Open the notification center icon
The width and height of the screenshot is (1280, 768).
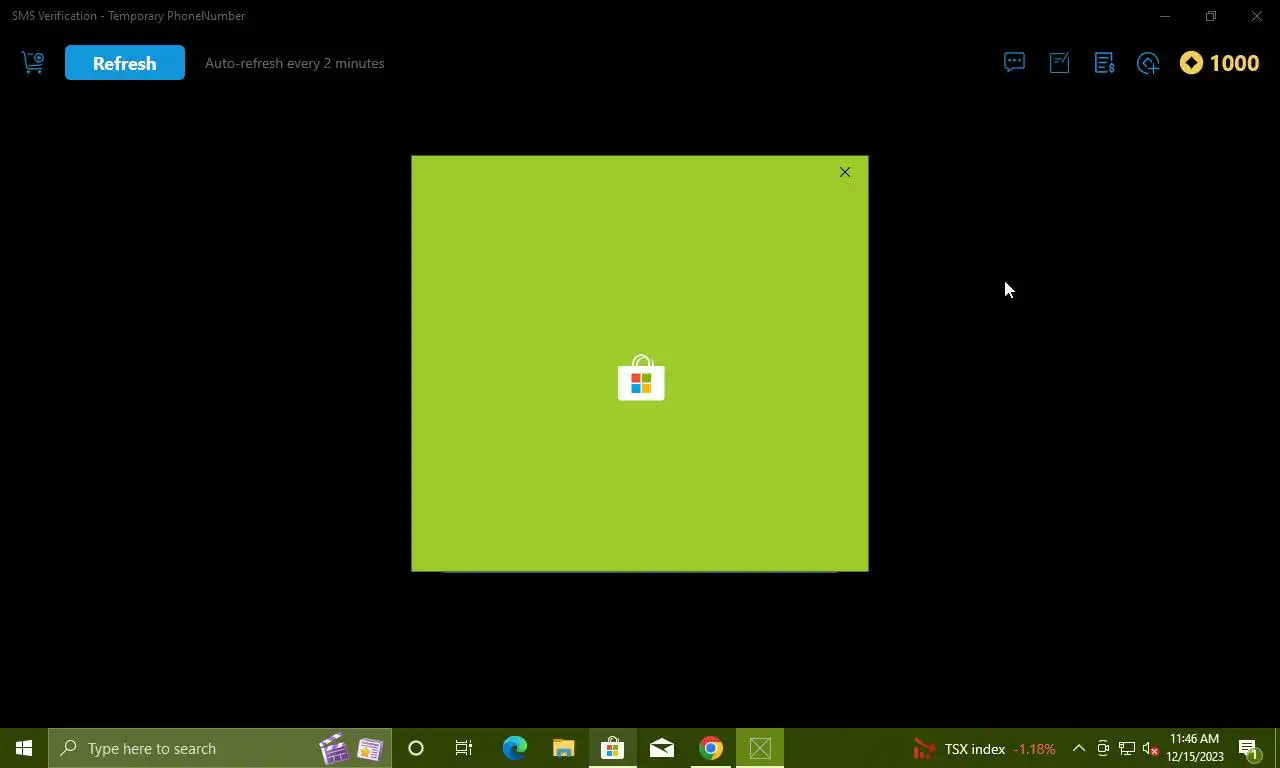click(x=1249, y=748)
